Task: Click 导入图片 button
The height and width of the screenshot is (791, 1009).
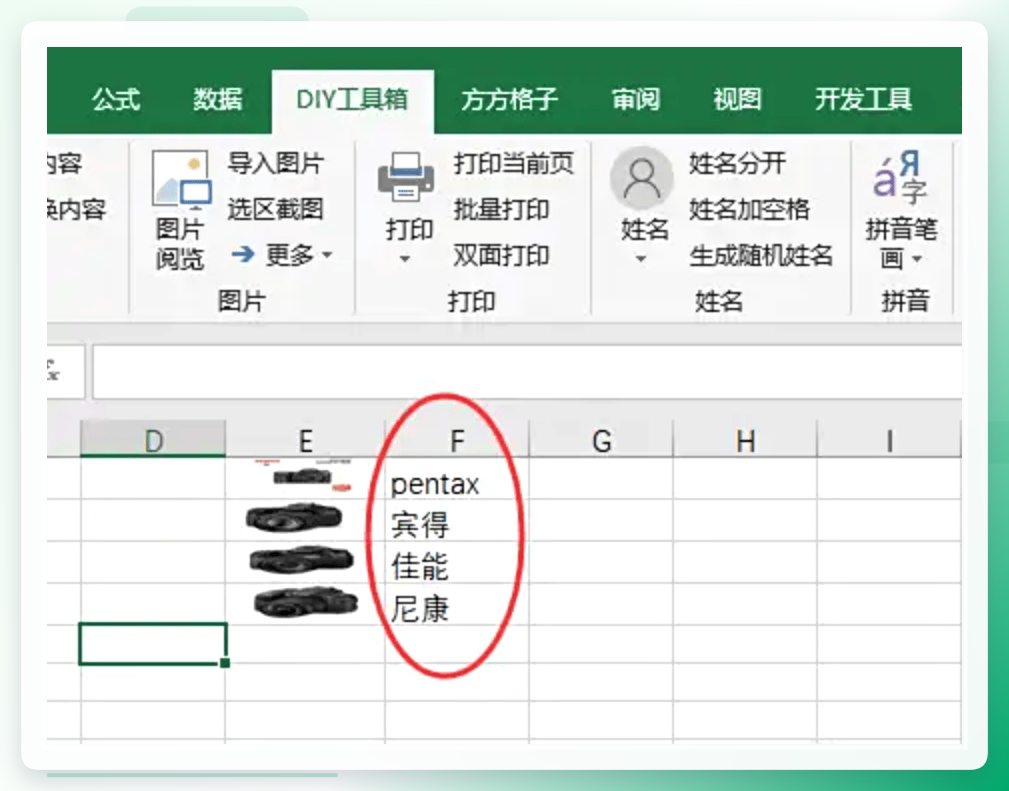Action: 275,163
